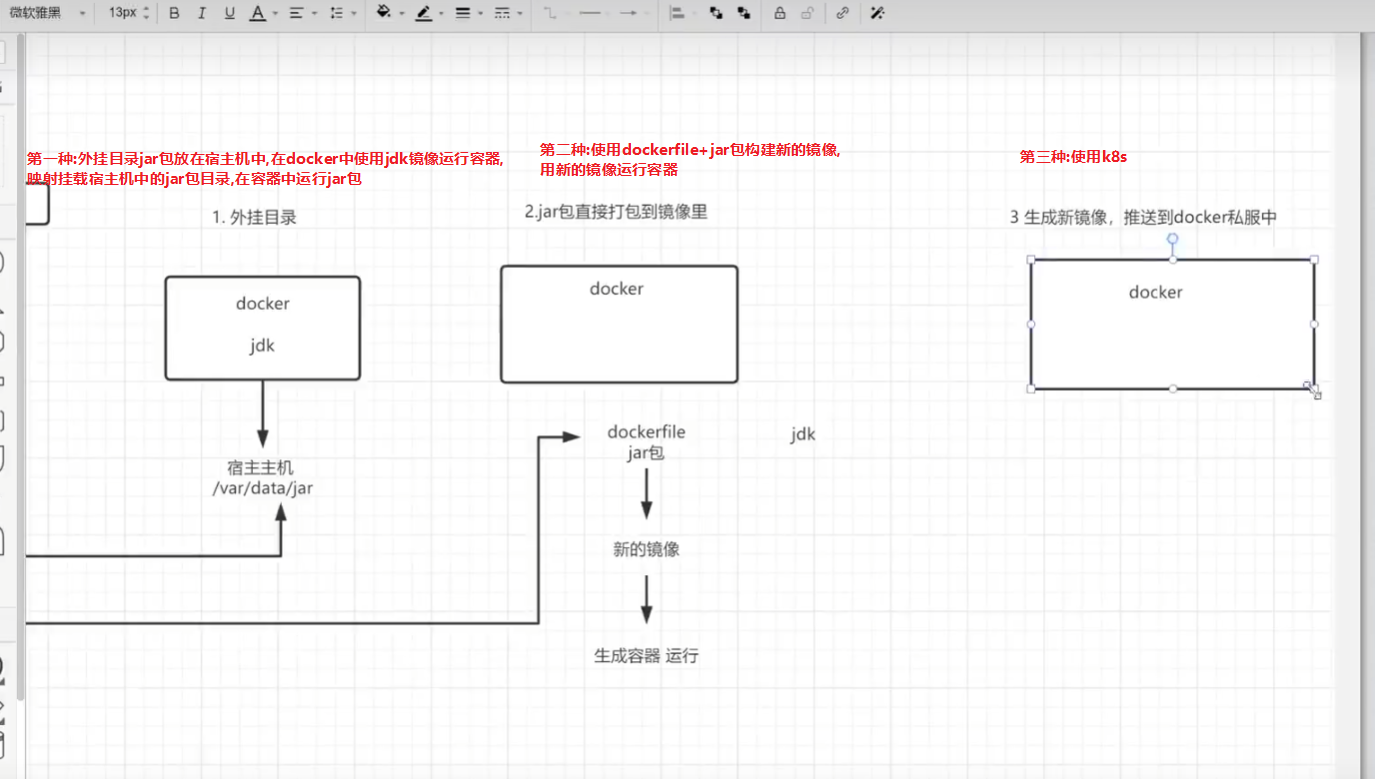Click the magic wand beautify icon
Viewport: 1375px width, 779px height.
pyautogui.click(x=878, y=13)
